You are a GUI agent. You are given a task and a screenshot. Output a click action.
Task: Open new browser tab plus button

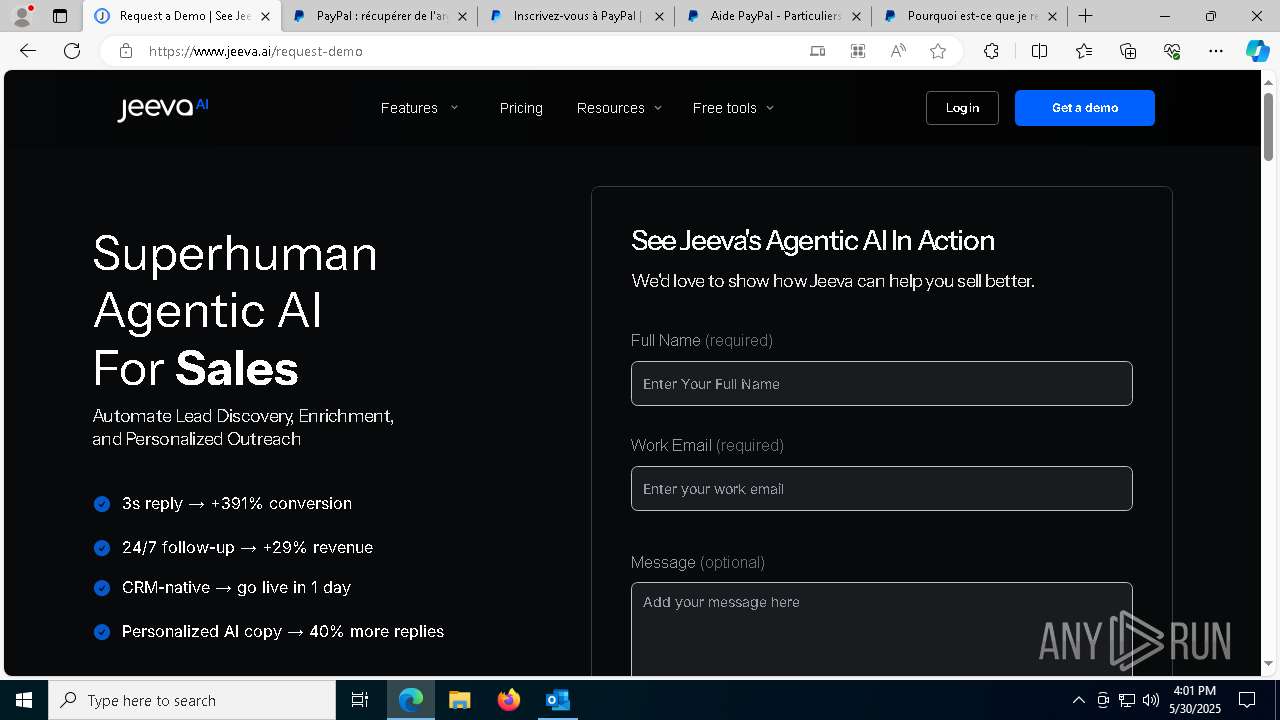click(1085, 16)
